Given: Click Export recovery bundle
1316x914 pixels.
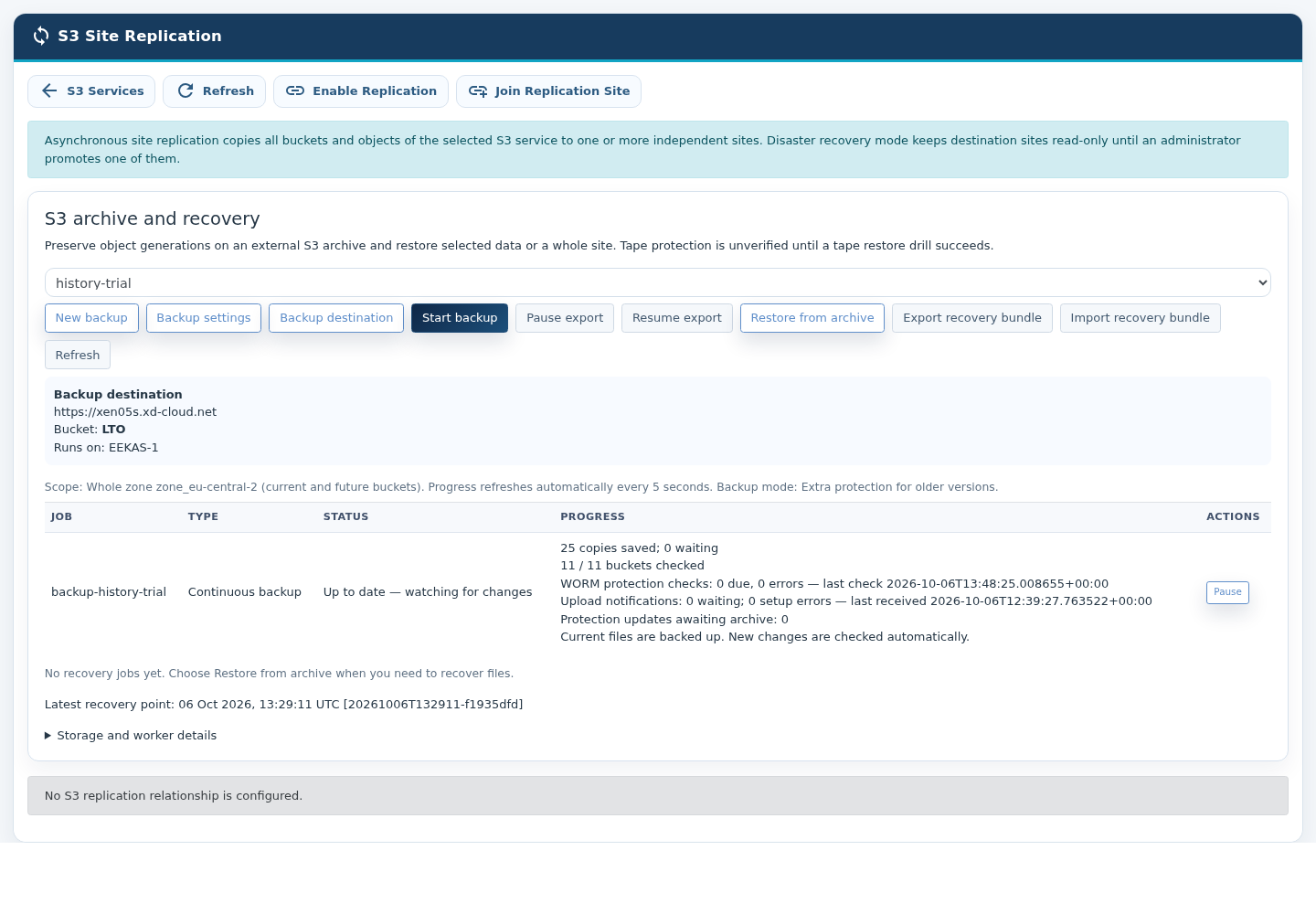Looking at the screenshot, I should tap(972, 318).
